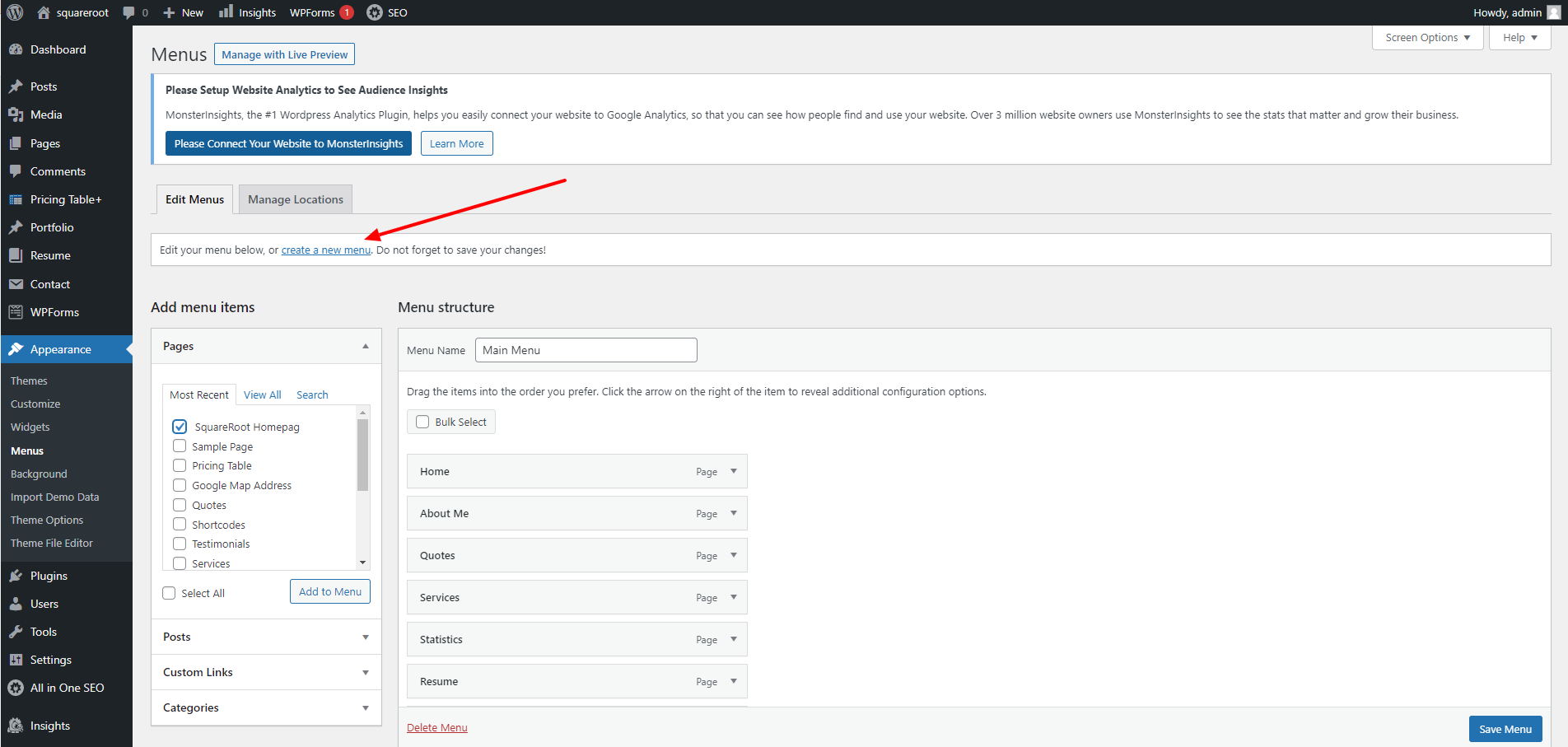
Task: Click the Appearance brush icon in sidebar
Action: 16,349
